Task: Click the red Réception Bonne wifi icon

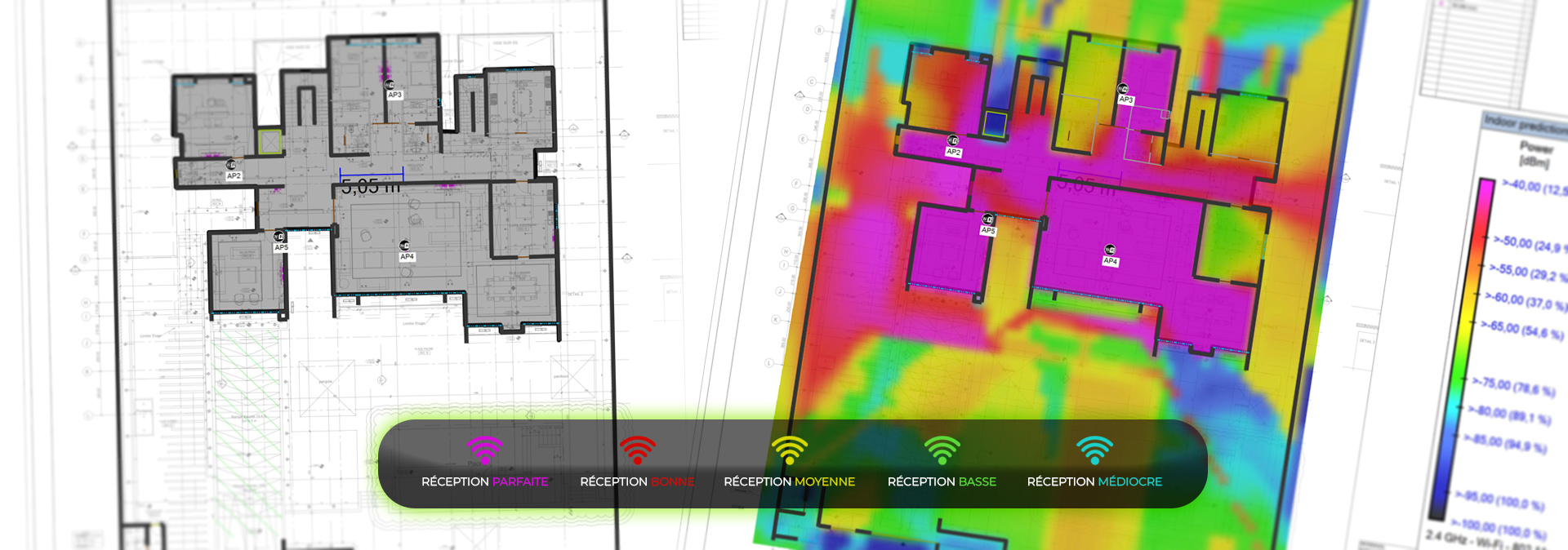Action: pyautogui.click(x=637, y=450)
